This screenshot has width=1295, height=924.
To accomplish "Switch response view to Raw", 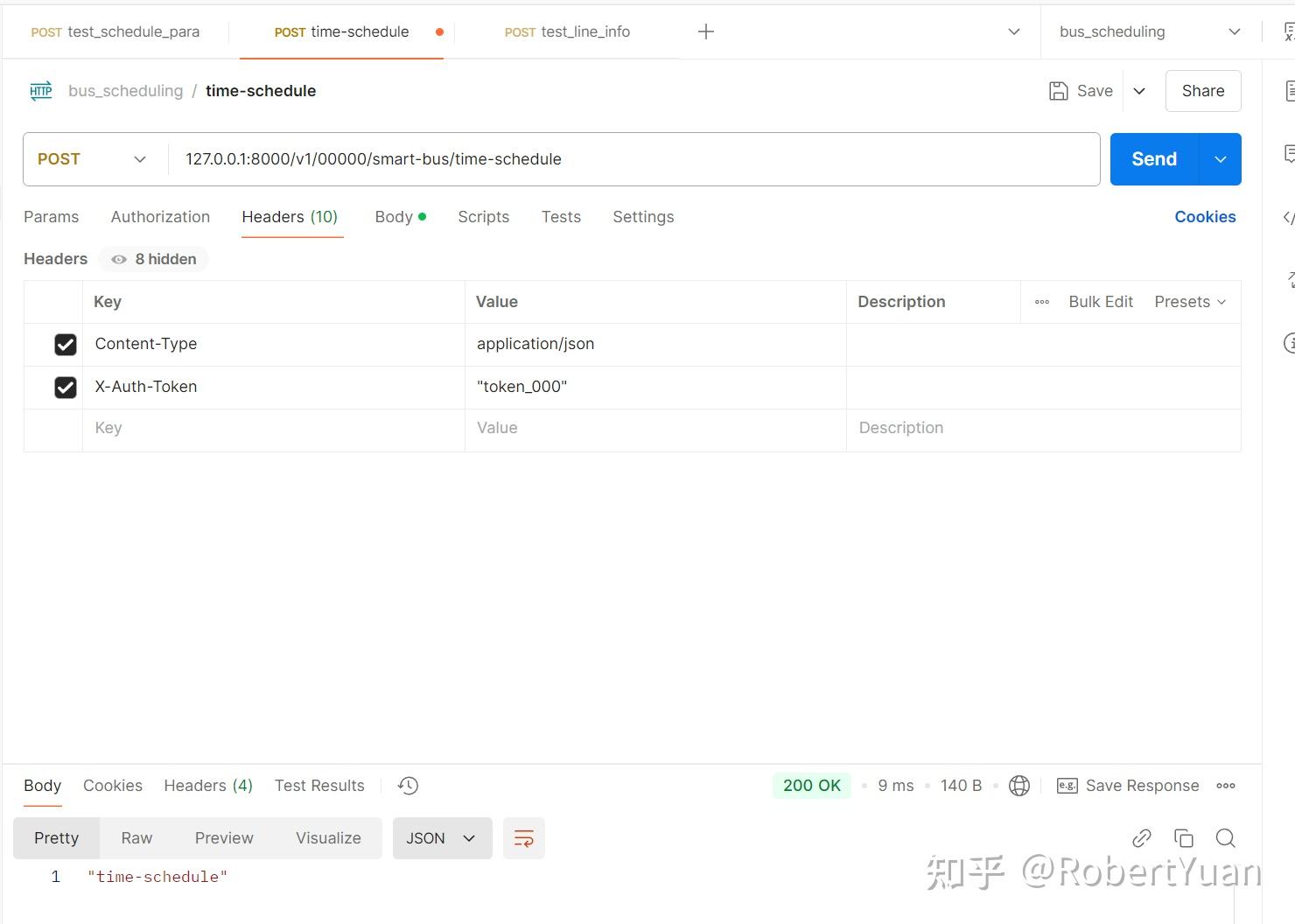I will coord(136,838).
